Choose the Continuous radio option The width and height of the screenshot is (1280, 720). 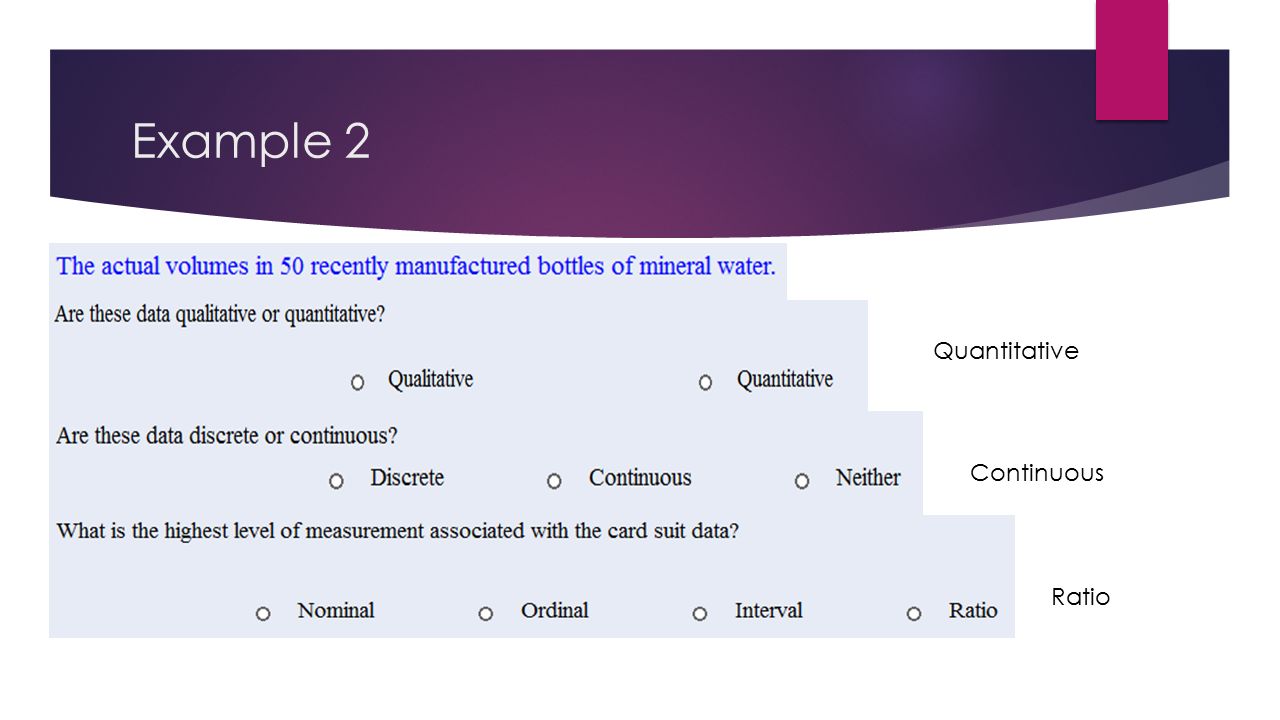coord(554,481)
